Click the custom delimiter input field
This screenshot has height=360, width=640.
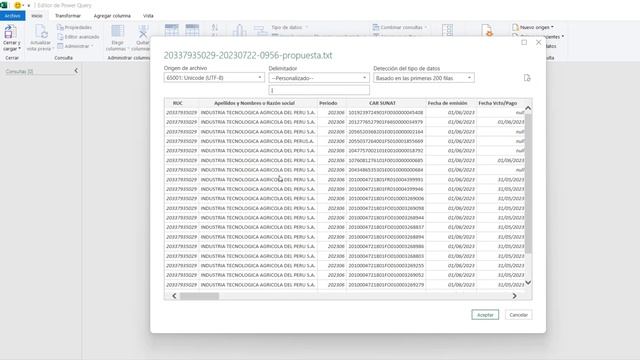point(319,90)
